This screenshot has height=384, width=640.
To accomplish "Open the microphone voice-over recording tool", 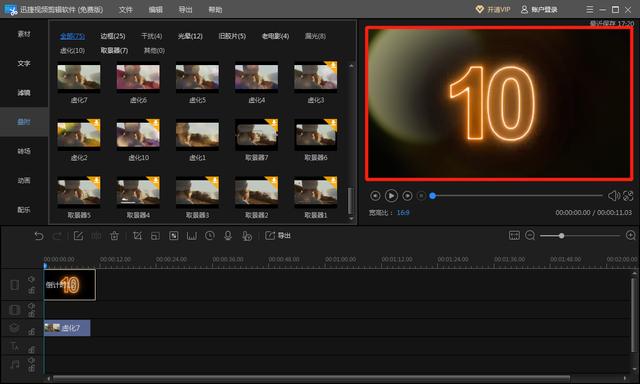I will (x=228, y=236).
